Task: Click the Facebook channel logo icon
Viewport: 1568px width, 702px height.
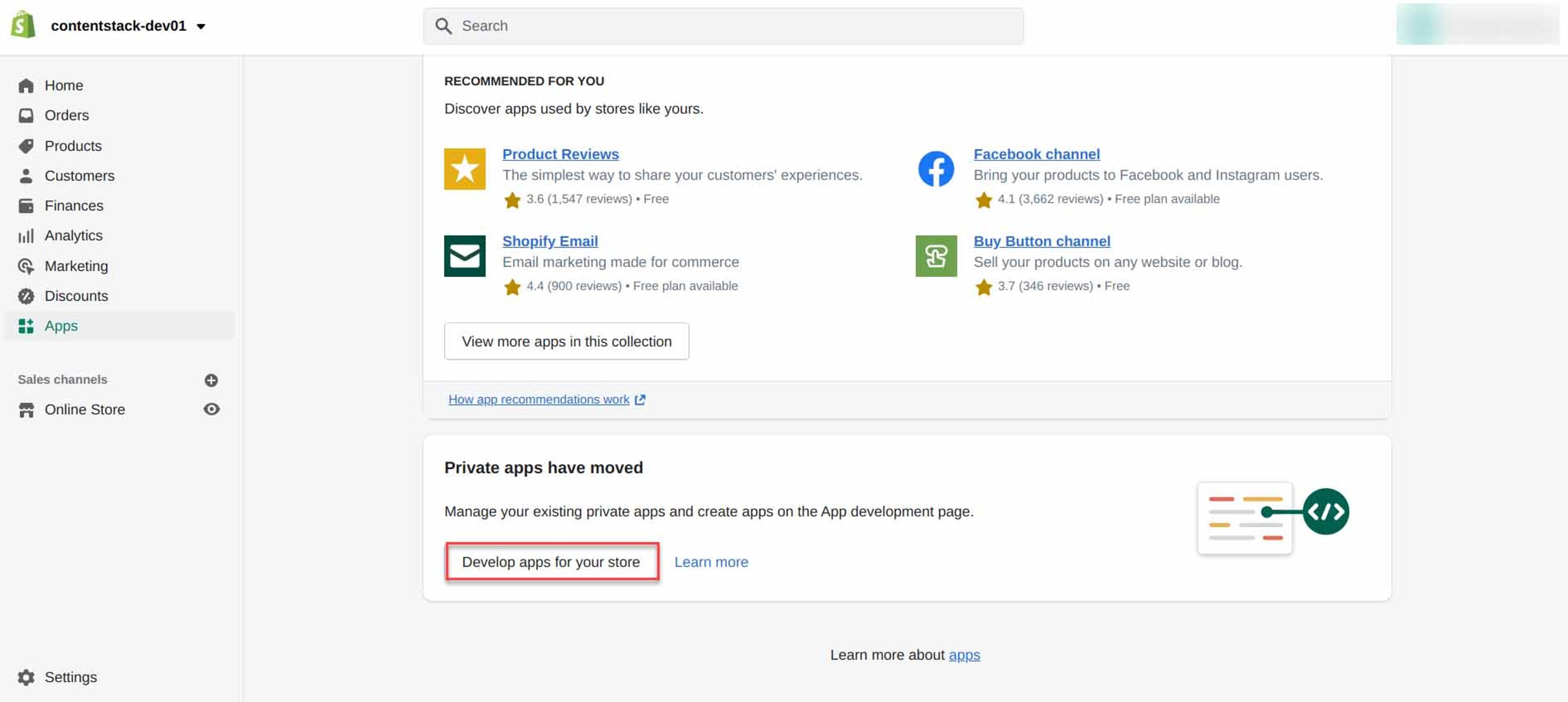Action: [935, 169]
